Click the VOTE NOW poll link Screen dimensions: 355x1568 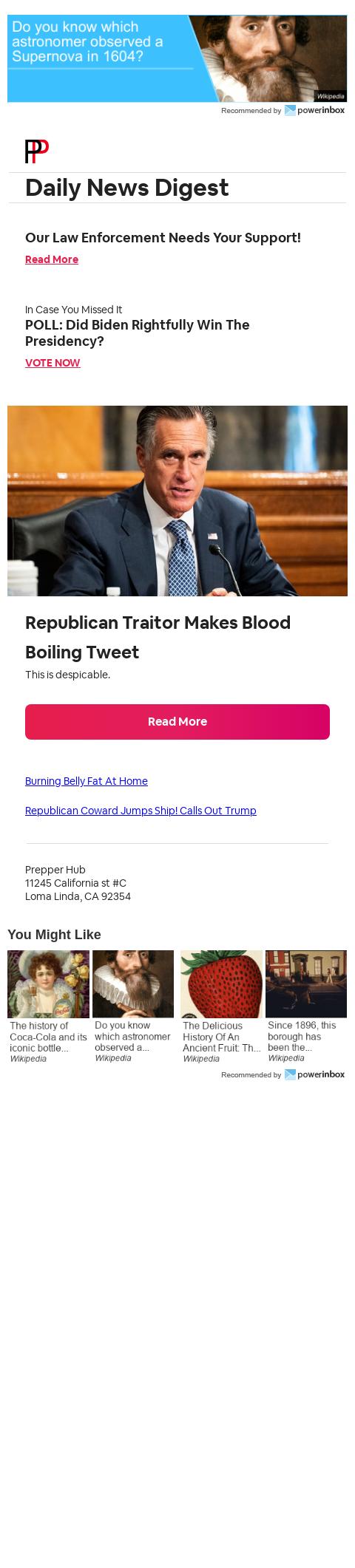[53, 363]
